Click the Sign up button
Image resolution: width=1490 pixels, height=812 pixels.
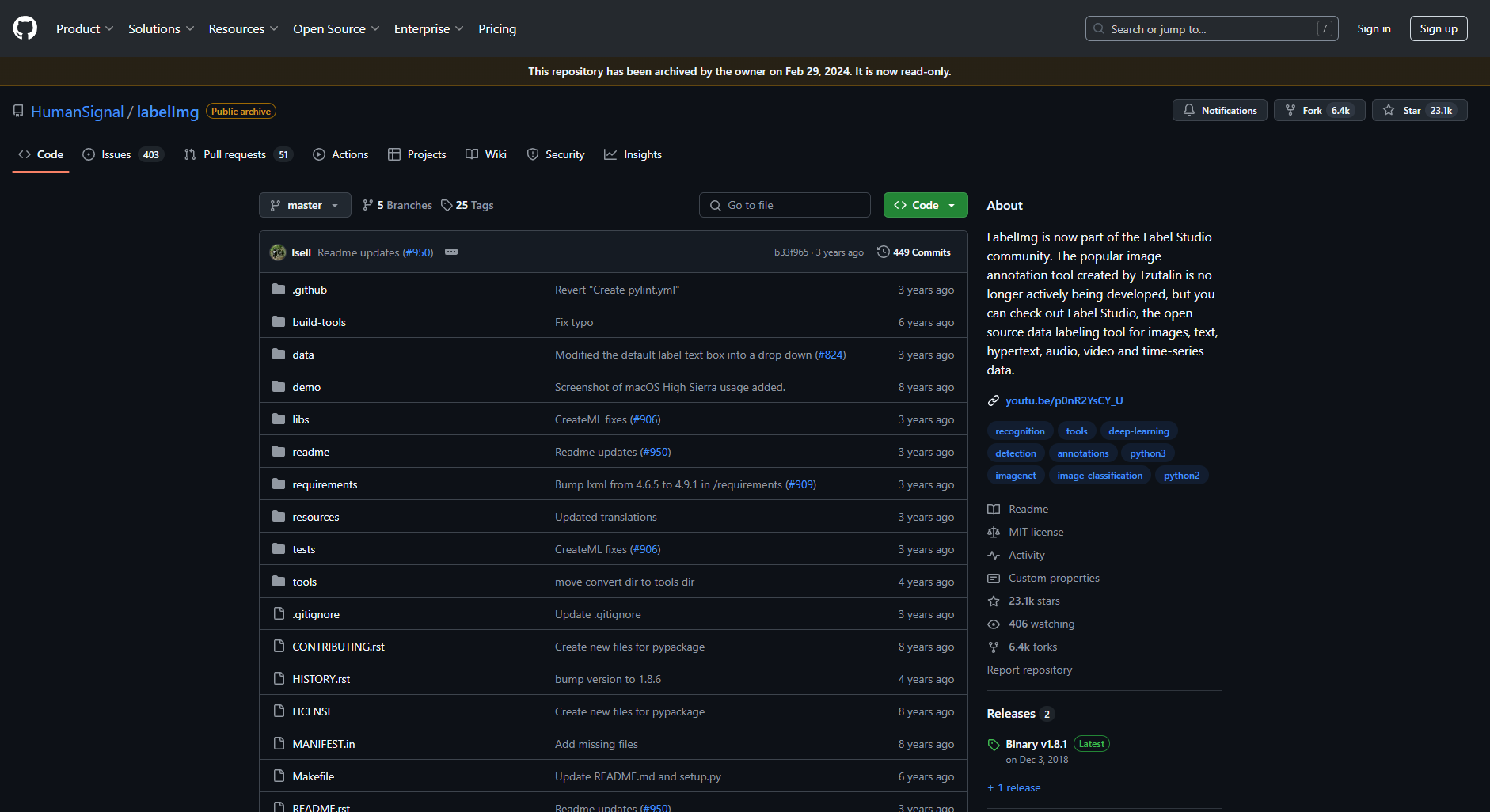click(1439, 28)
